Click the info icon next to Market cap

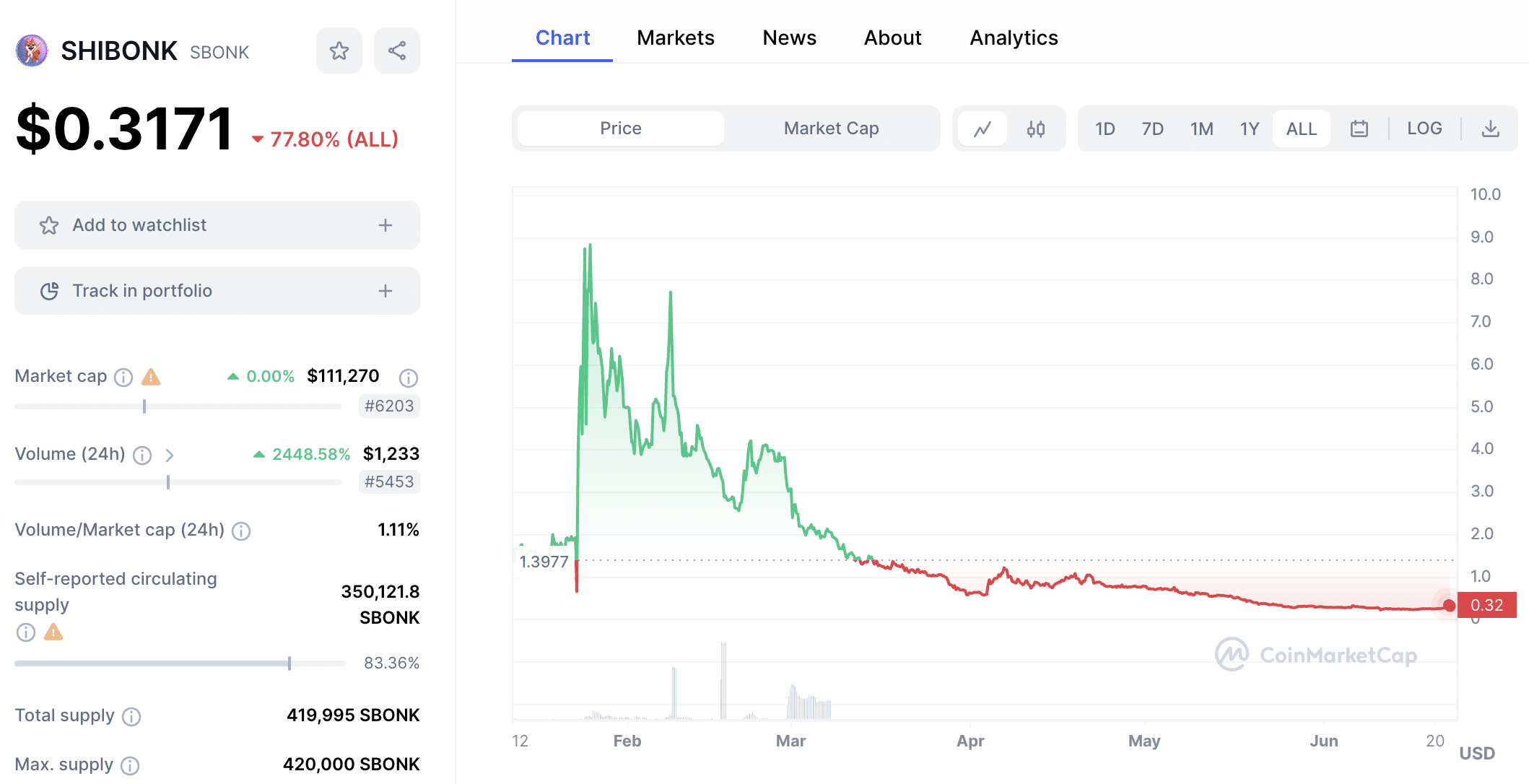pos(124,377)
